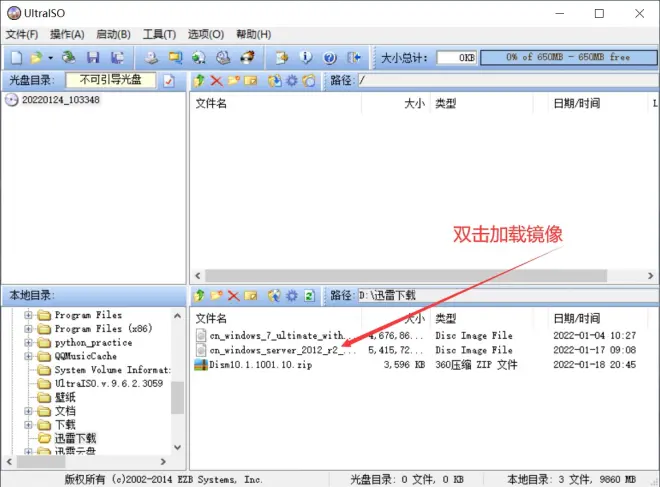Click the local pane Up folder icon
The height and width of the screenshot is (487, 660).
[199, 295]
